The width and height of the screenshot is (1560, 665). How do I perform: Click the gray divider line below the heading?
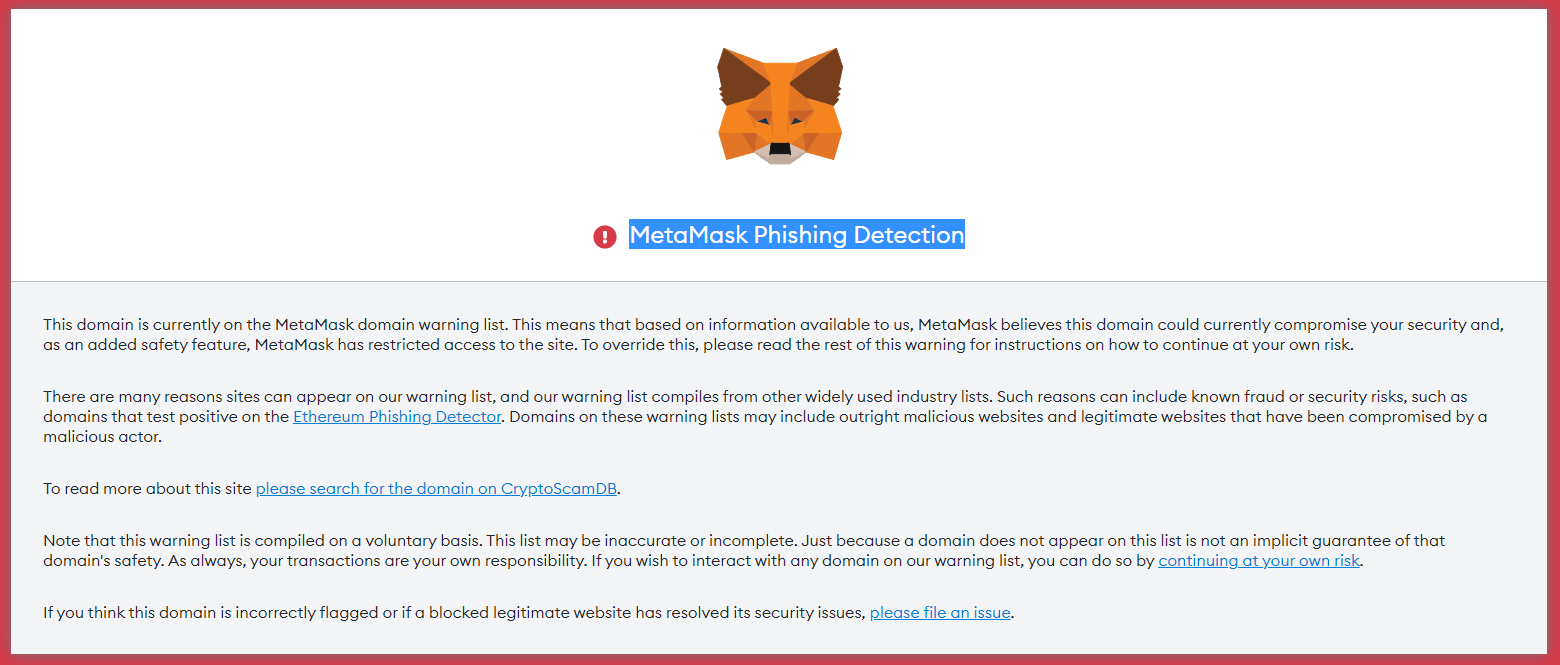[x=780, y=281]
